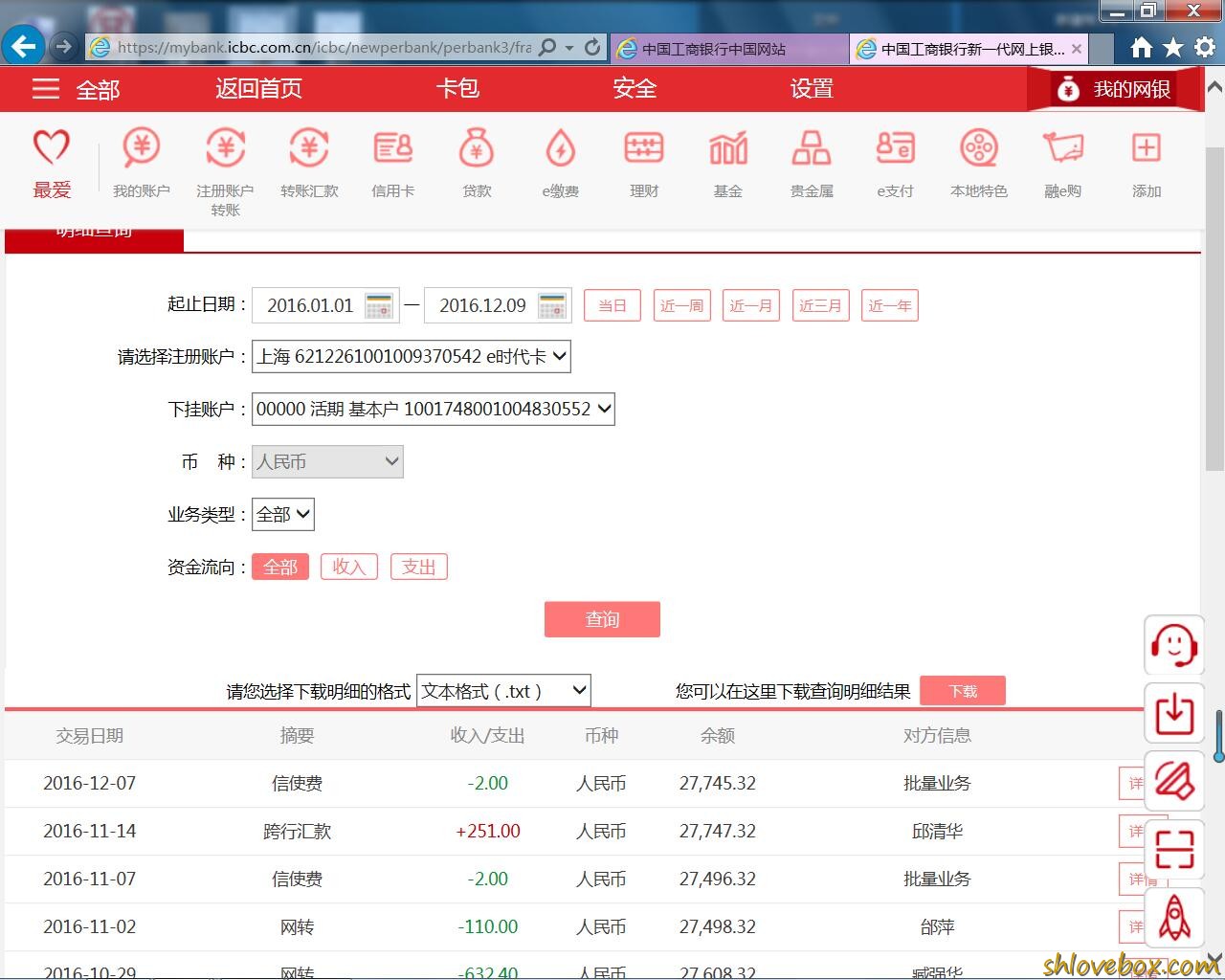Open 设置 menu item
1225x980 pixels.
(x=812, y=89)
